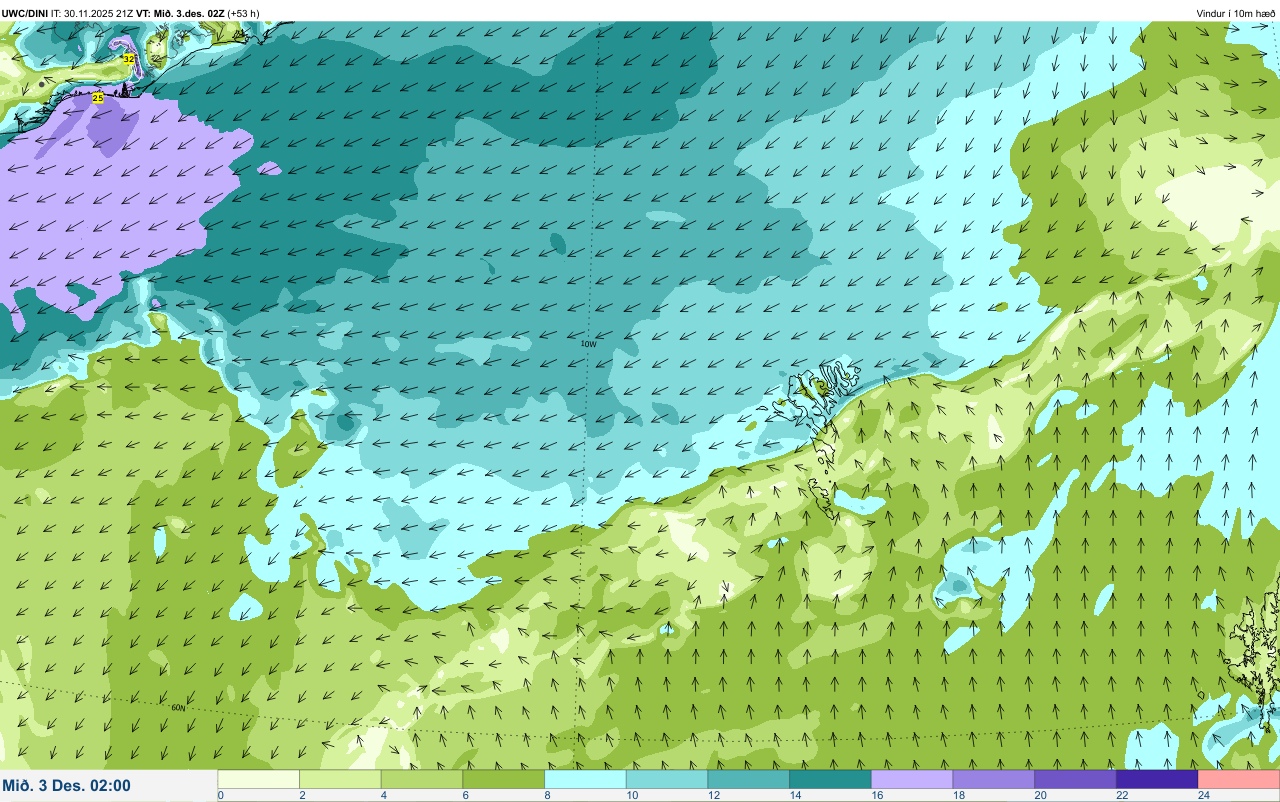Select the 8–10 m/s light cyan legend swatch
The image size is (1280, 802).
(586, 779)
